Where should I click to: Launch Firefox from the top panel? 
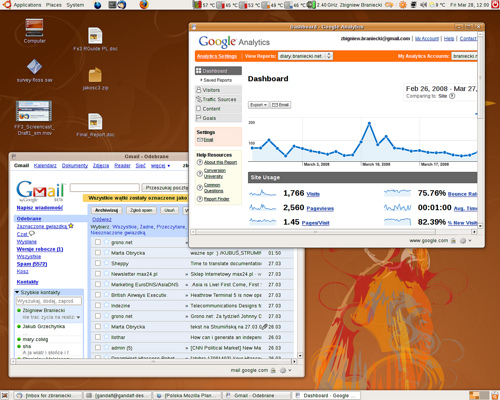point(144,5)
